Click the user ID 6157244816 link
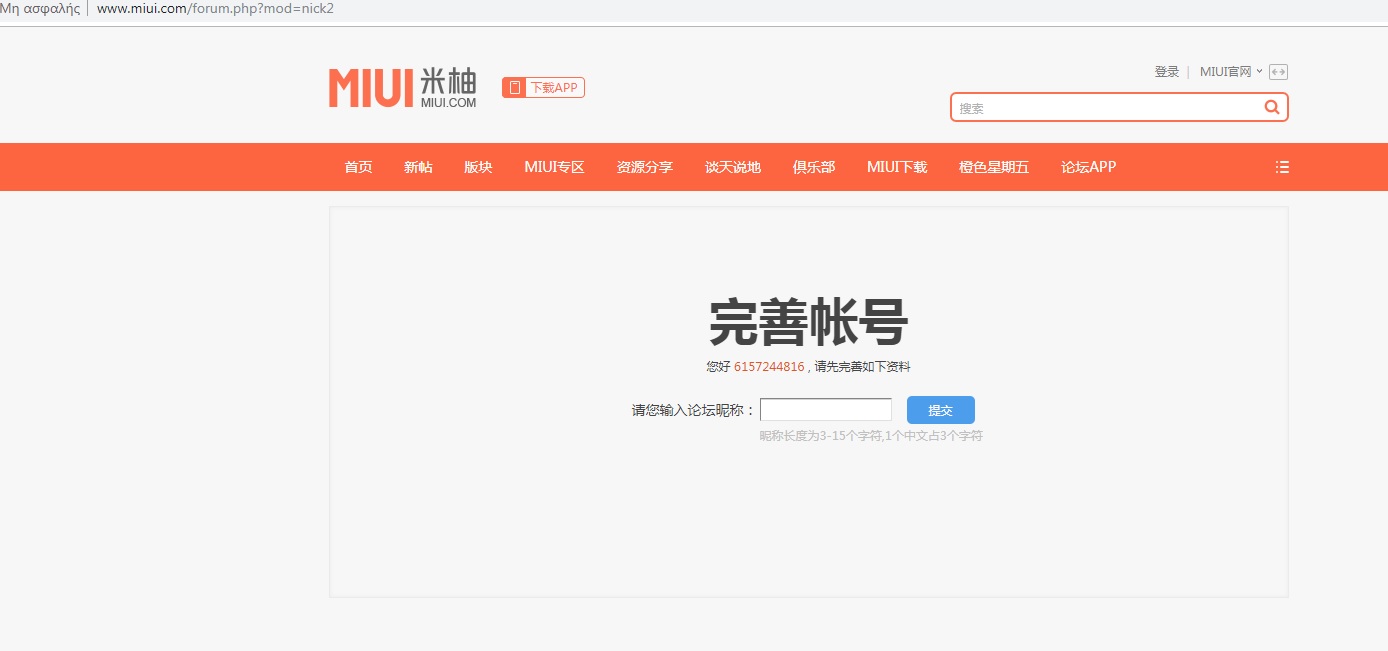This screenshot has width=1388, height=651. 769,367
